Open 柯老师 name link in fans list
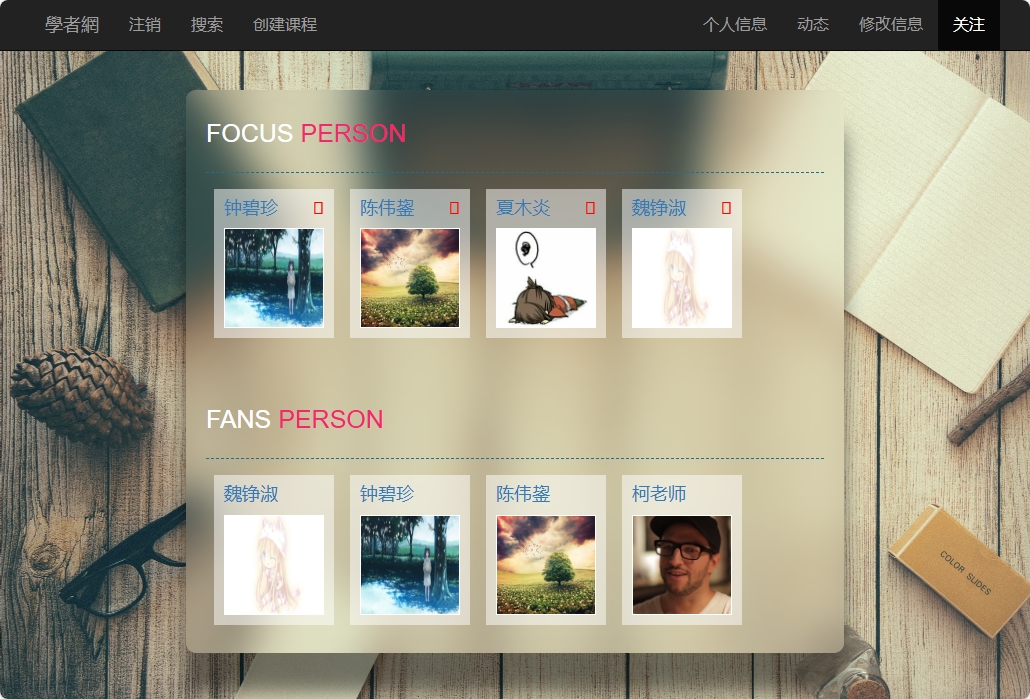The width and height of the screenshot is (1030, 699). click(660, 494)
